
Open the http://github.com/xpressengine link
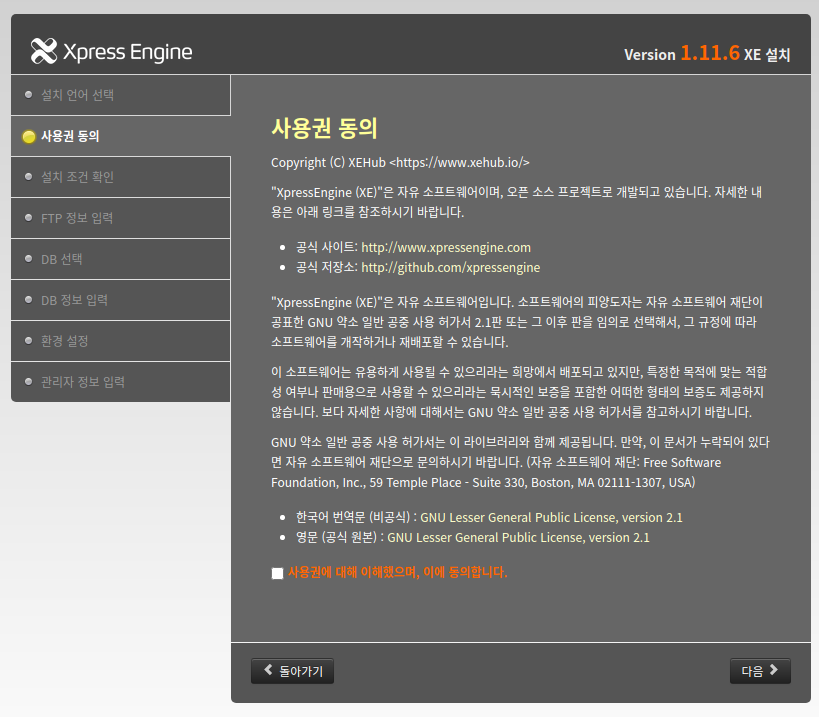click(450, 267)
